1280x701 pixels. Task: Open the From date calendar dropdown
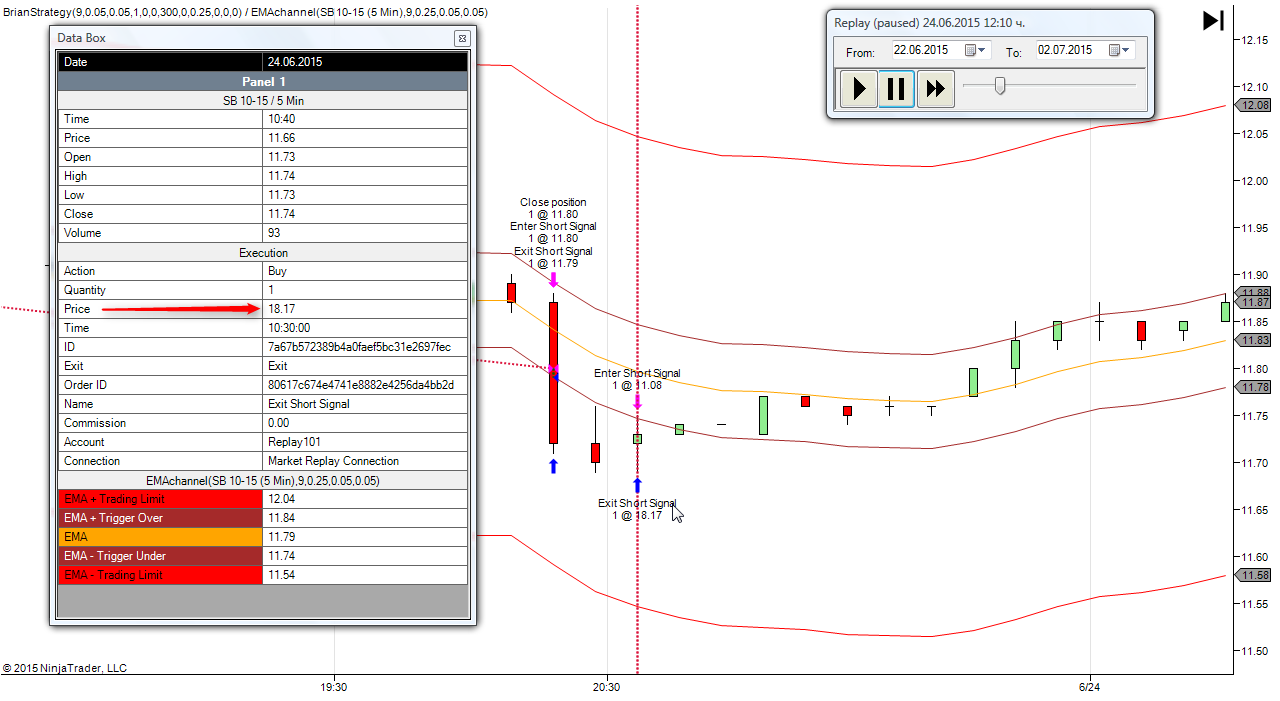coord(976,50)
